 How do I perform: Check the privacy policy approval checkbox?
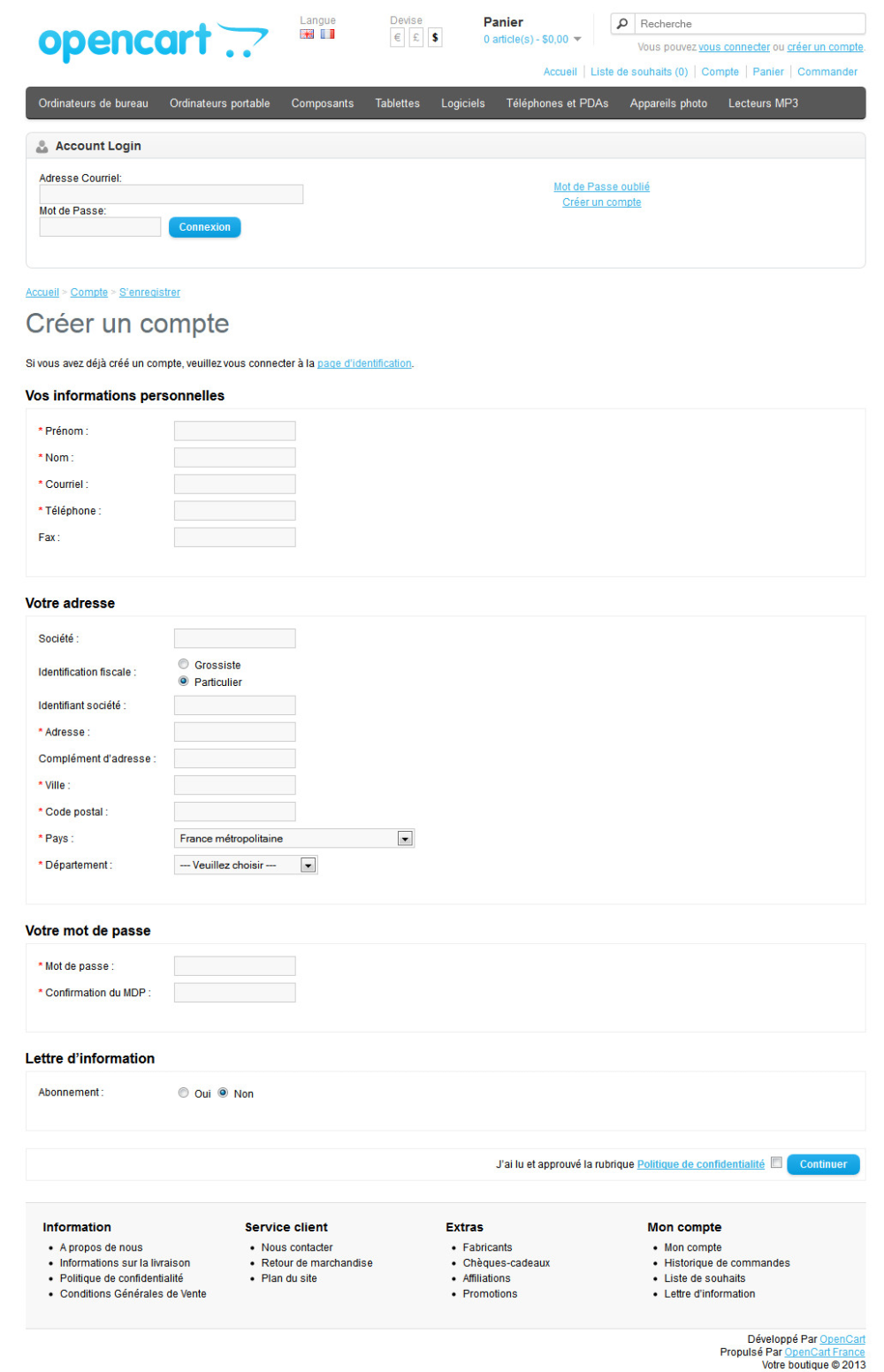coord(776,1162)
